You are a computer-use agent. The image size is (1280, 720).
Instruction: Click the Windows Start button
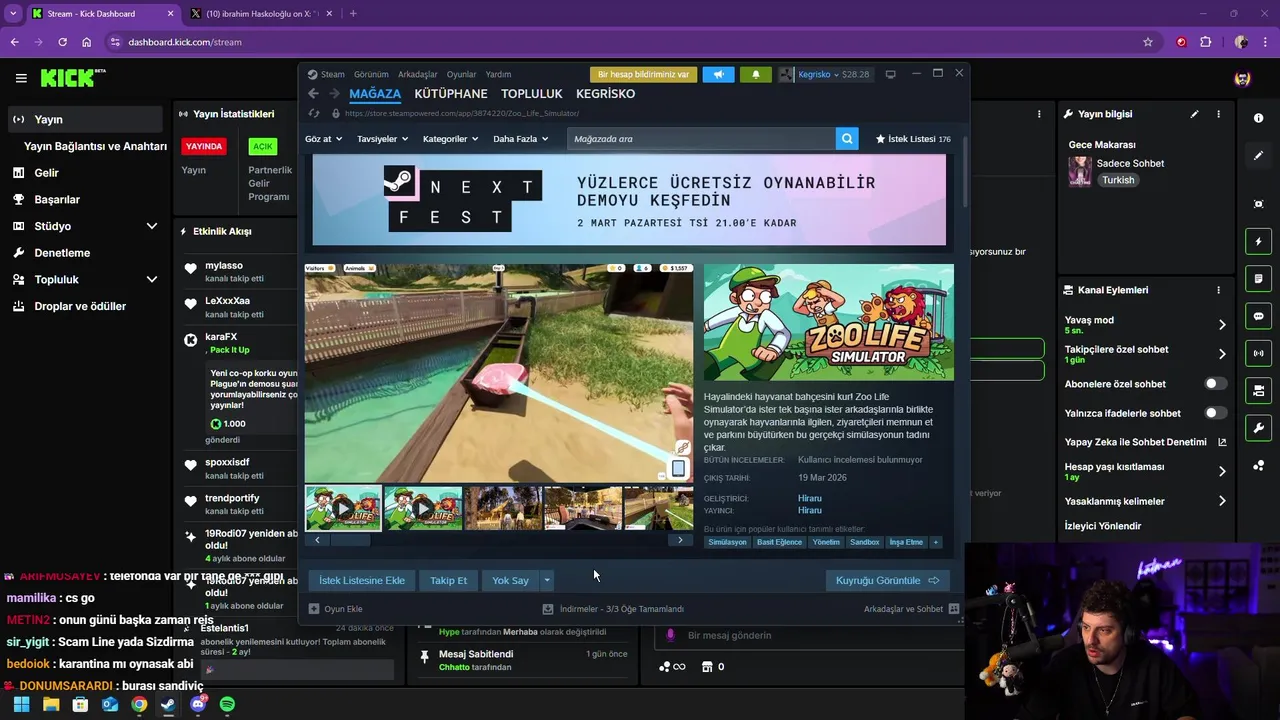[x=22, y=704]
